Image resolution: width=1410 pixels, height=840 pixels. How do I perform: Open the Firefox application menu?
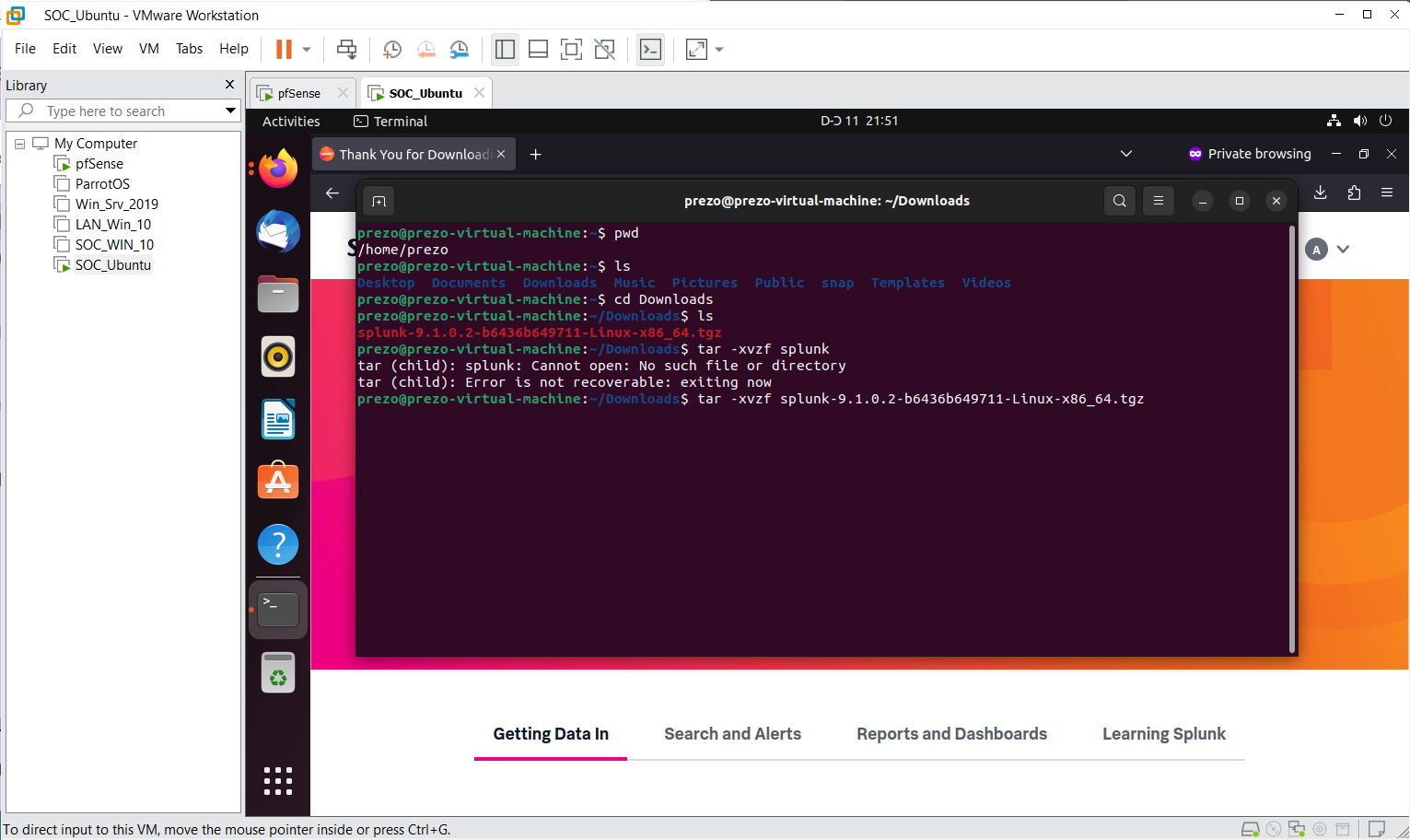point(1387,192)
